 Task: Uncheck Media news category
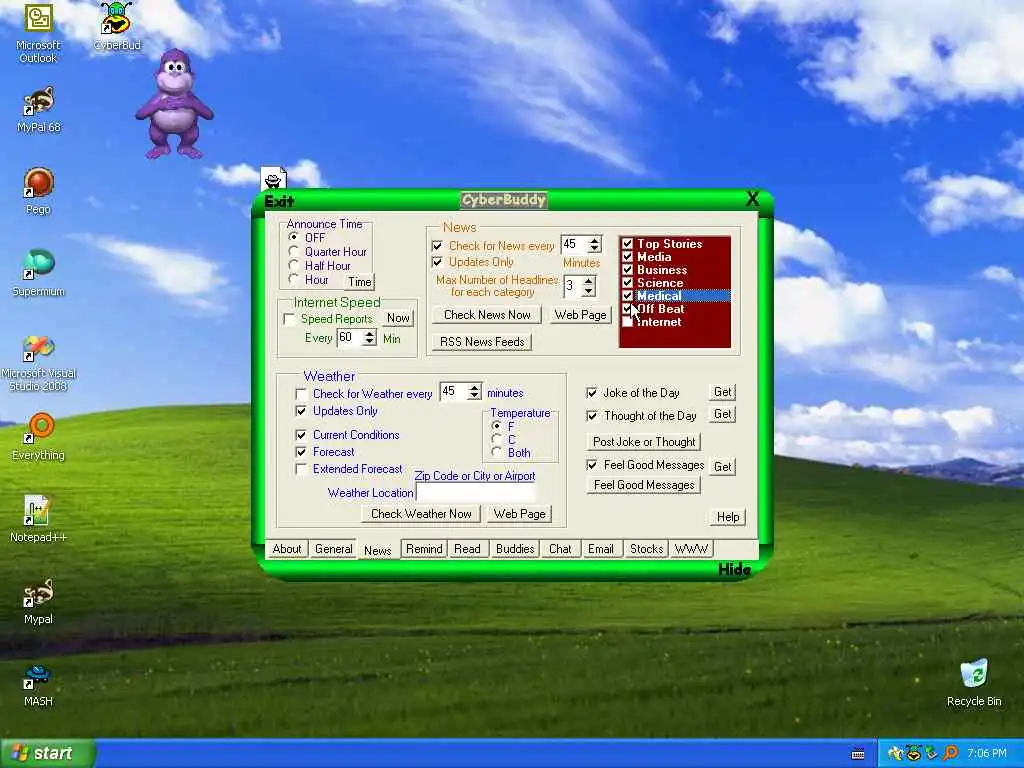(628, 257)
